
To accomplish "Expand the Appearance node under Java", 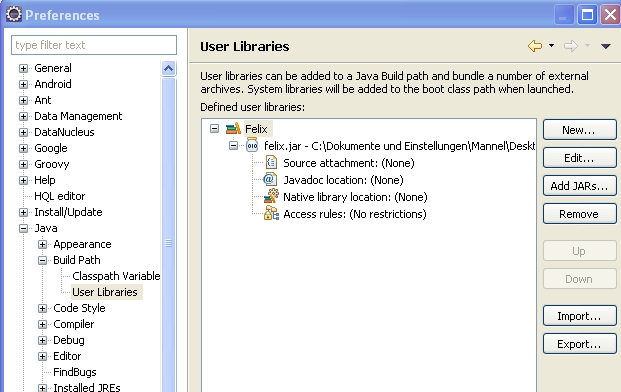I will (x=42, y=244).
